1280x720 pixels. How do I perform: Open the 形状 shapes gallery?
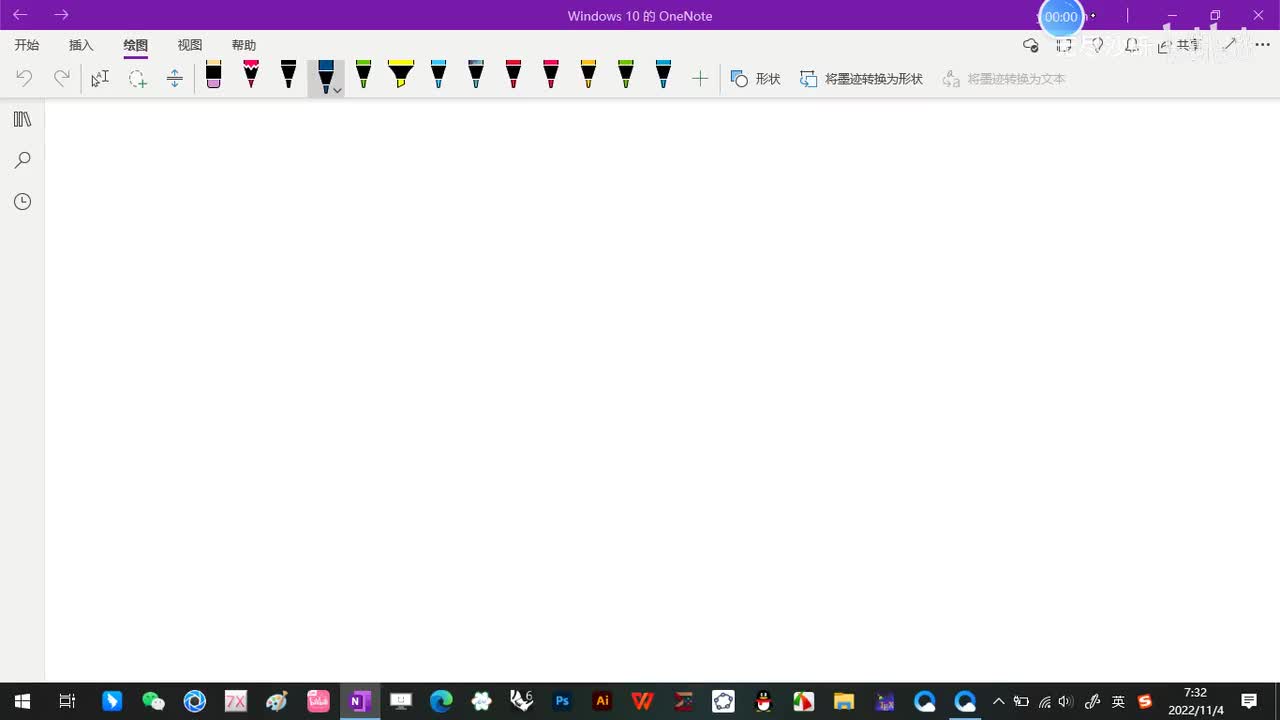[756, 78]
